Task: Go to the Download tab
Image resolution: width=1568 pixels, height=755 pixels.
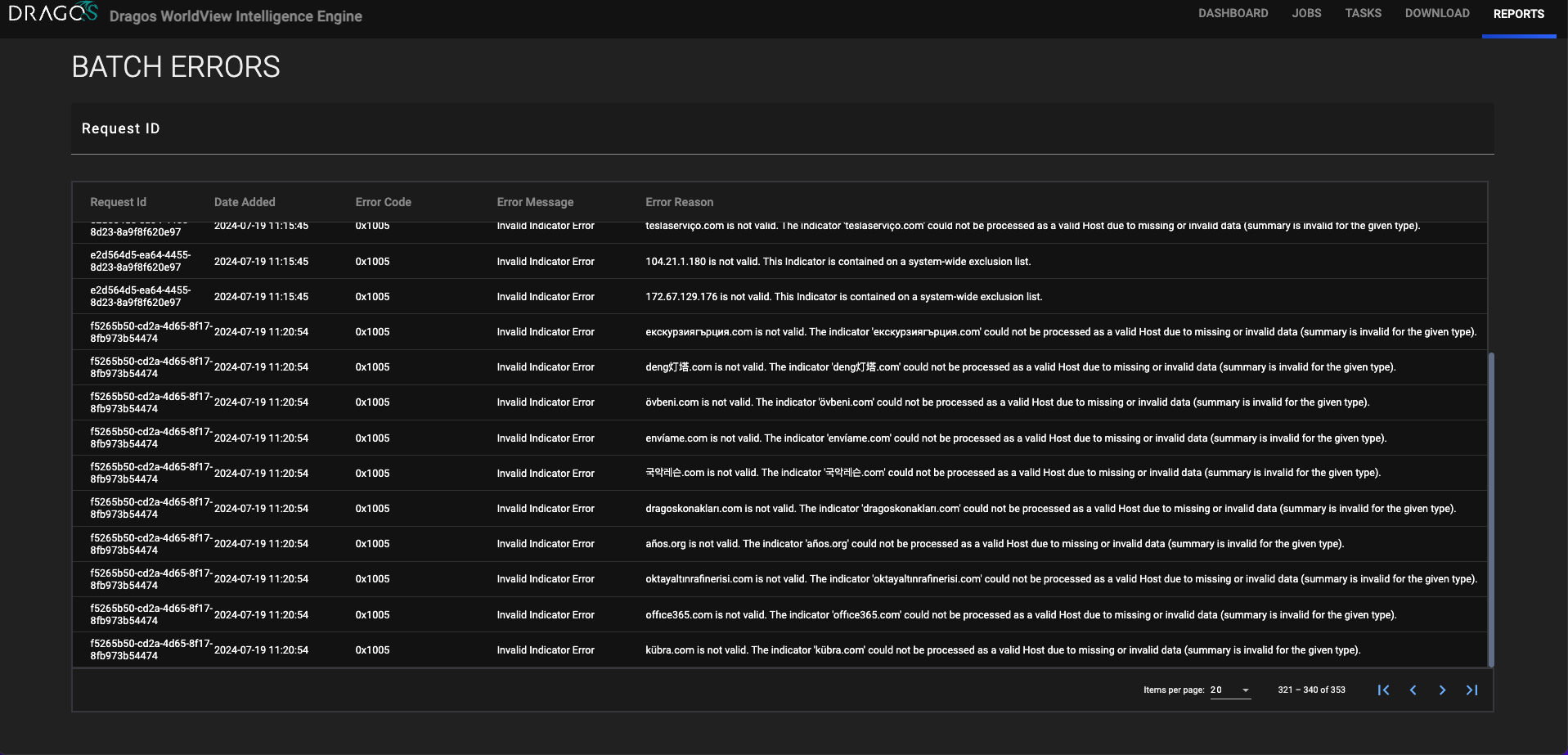Action: pos(1437,14)
